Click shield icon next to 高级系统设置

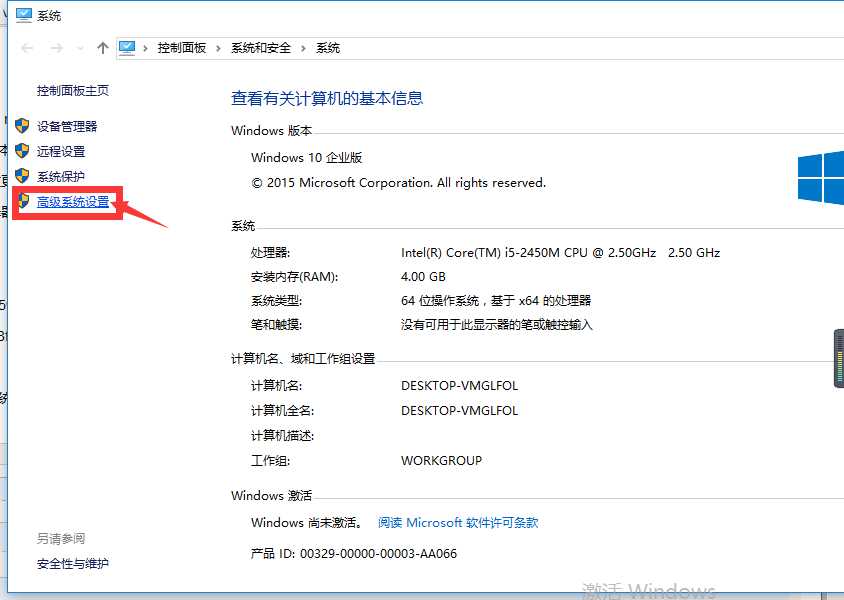click(23, 201)
